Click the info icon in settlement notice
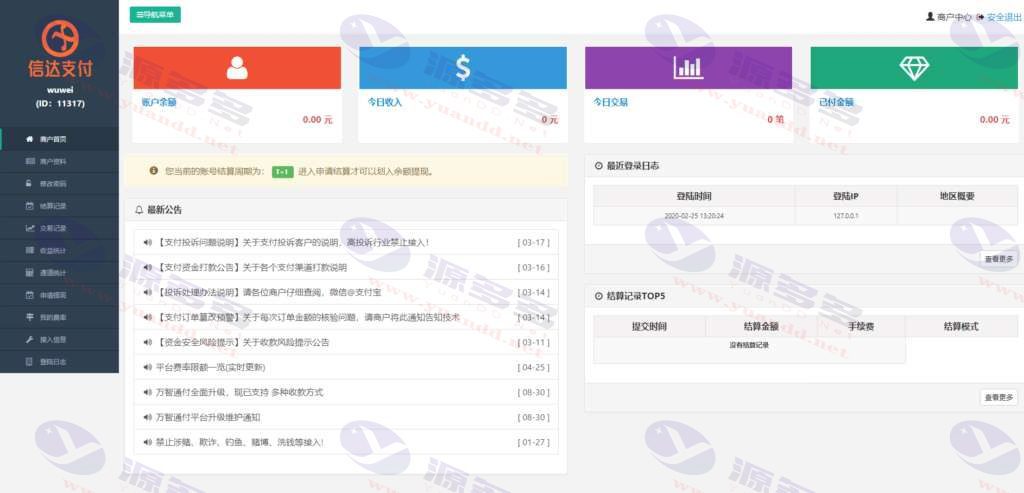The height and width of the screenshot is (493, 1024). 153,171
